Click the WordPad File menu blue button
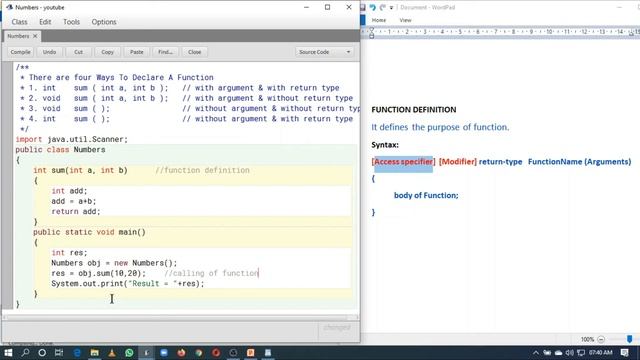Viewport: 640px width, 360px height. [363, 20]
